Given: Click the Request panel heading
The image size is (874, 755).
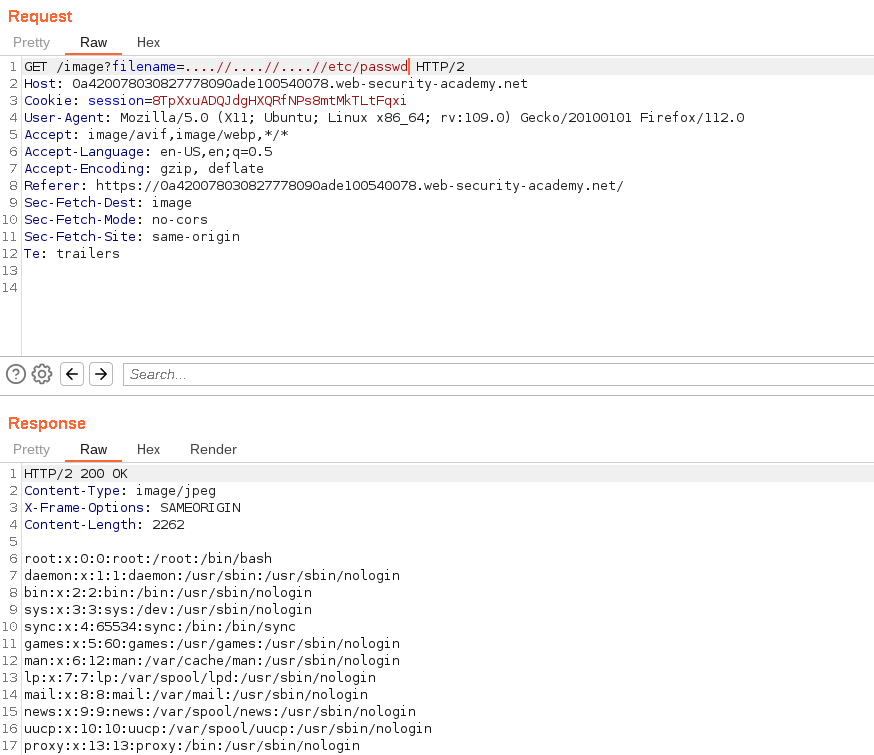Looking at the screenshot, I should tap(40, 16).
